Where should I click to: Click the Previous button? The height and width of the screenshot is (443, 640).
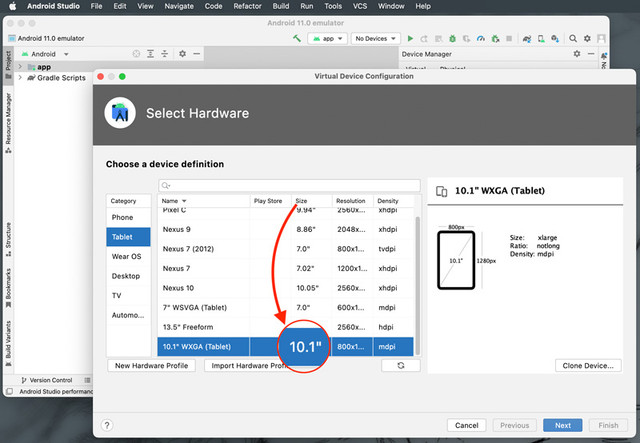pyautogui.click(x=514, y=425)
